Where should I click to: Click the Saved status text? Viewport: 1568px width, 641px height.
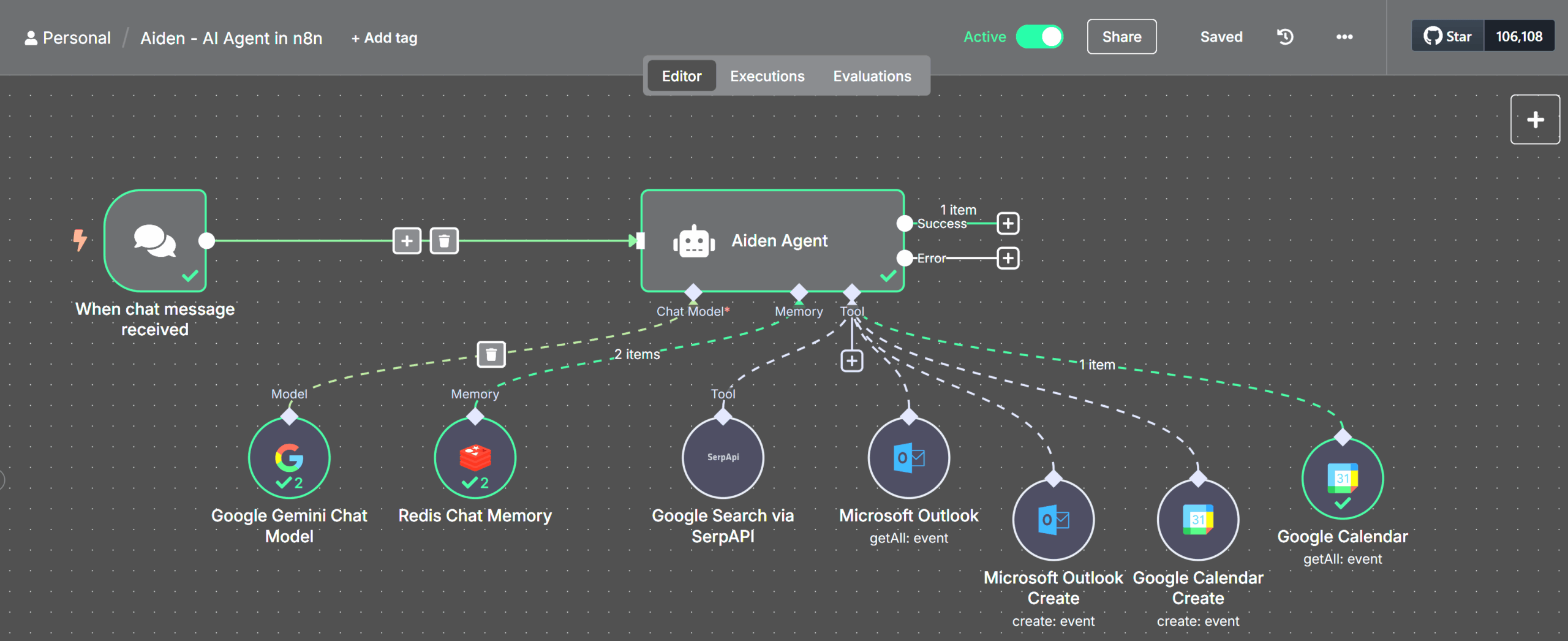(1221, 37)
